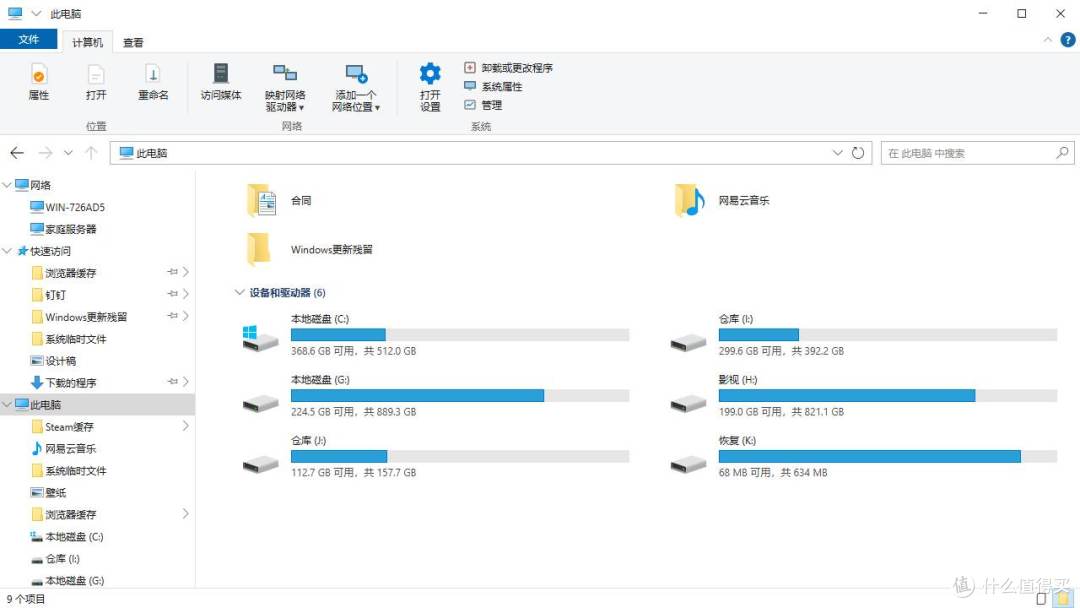Select WIN-726AD5 in the navigation pane
This screenshot has width=1080, height=608.
point(68,207)
